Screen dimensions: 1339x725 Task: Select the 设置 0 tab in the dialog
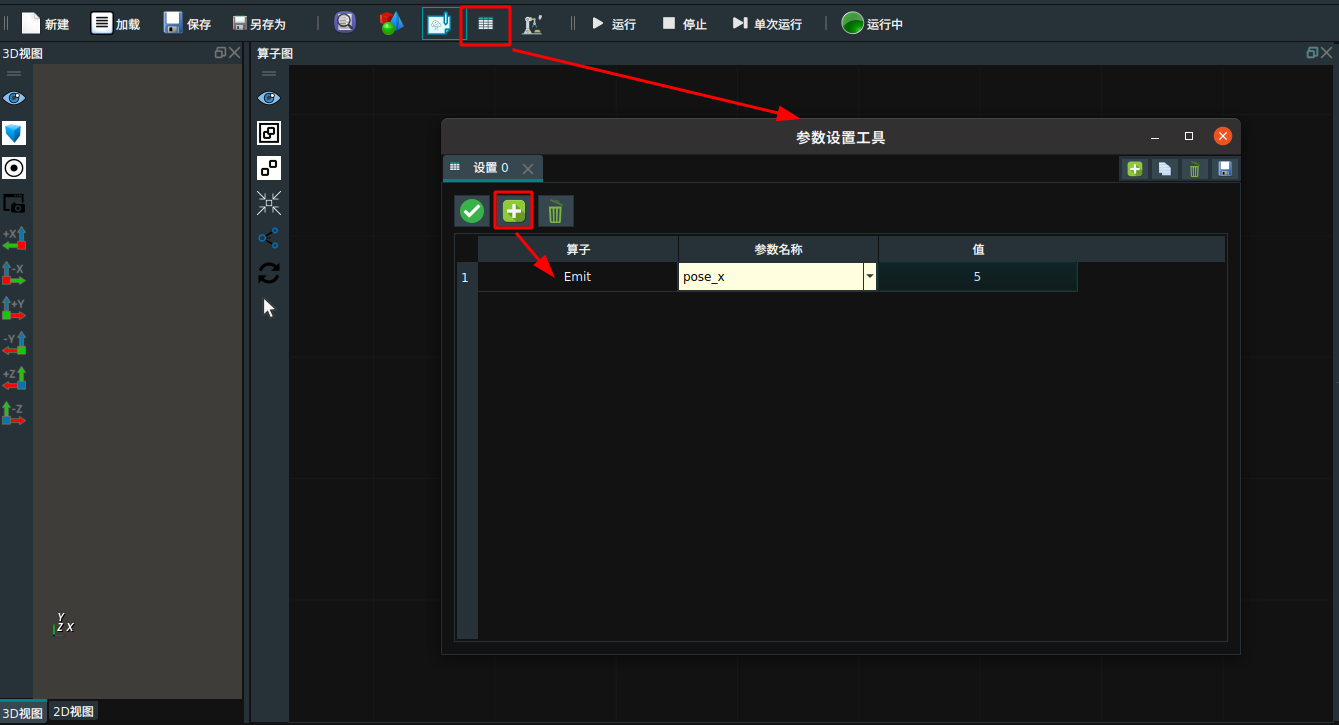(x=490, y=168)
